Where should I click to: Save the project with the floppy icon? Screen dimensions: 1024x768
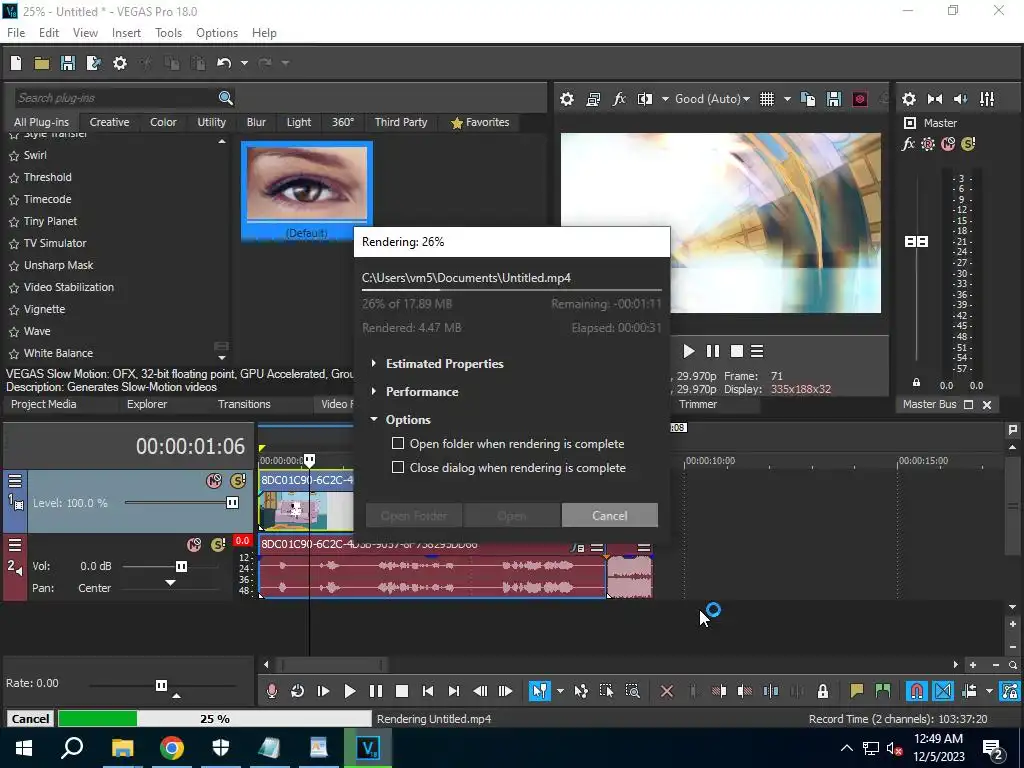point(68,63)
